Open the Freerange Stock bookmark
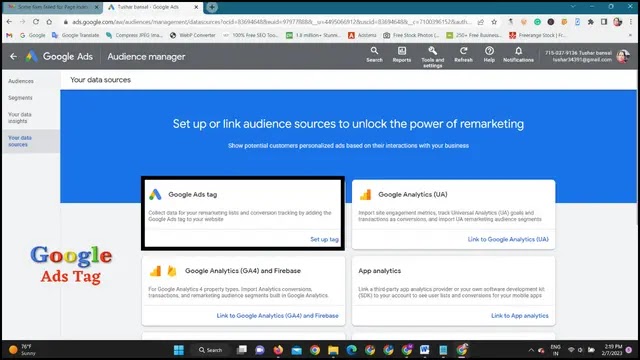Image resolution: width=640 pixels, height=360 pixels. pos(537,36)
